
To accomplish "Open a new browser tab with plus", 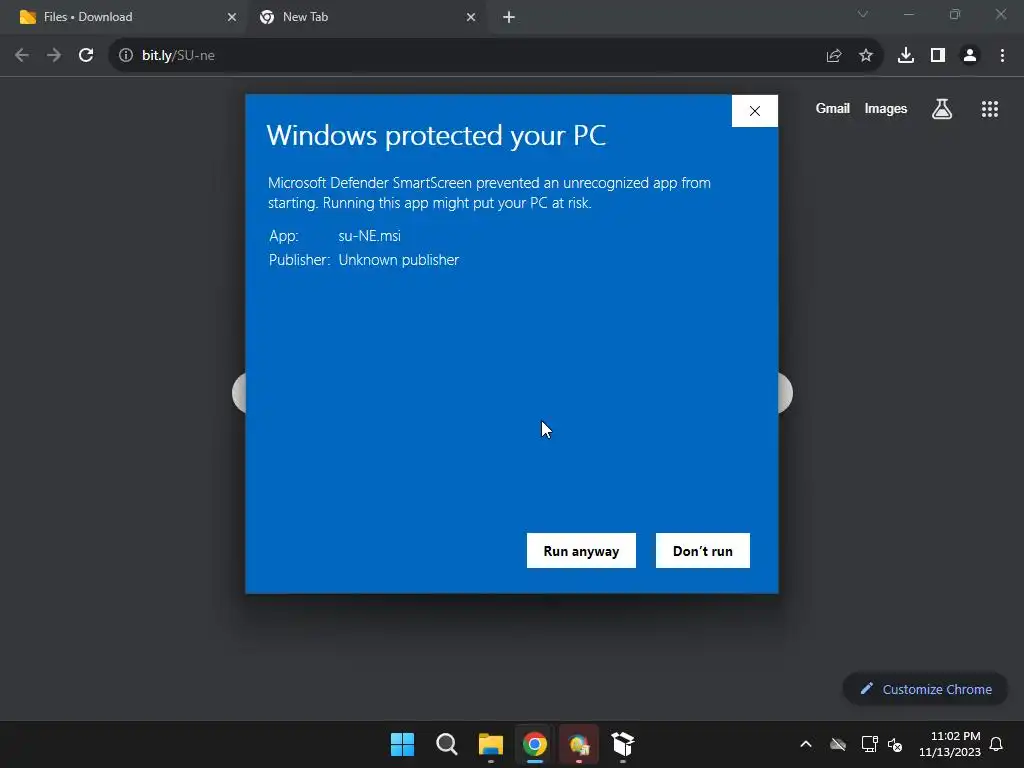I will click(509, 17).
